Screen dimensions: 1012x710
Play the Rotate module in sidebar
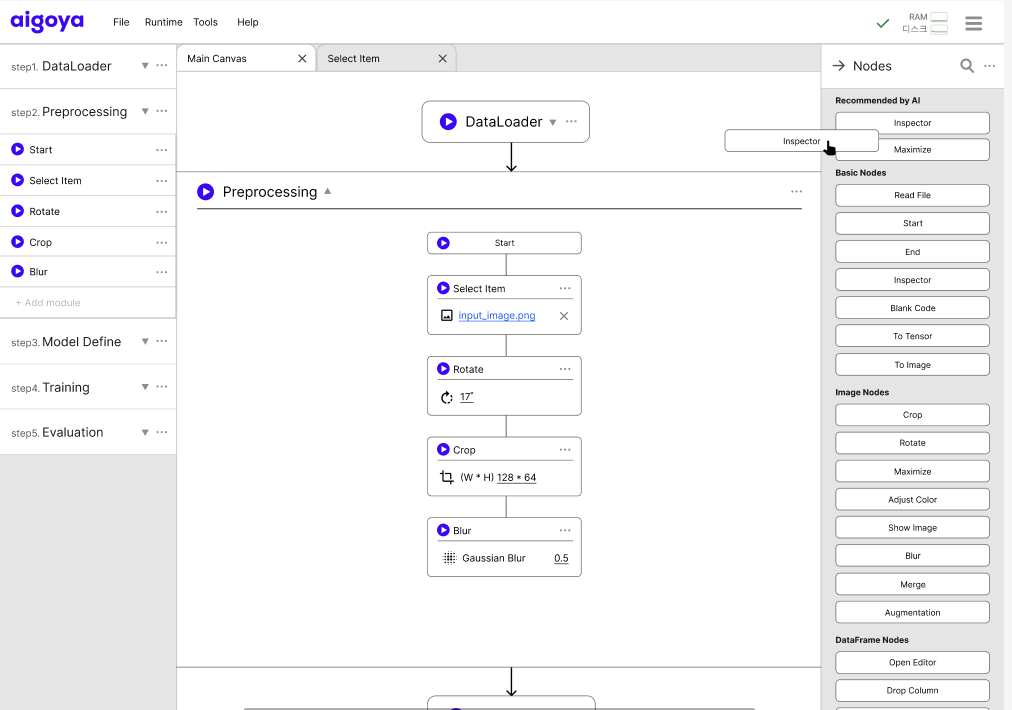click(x=17, y=211)
